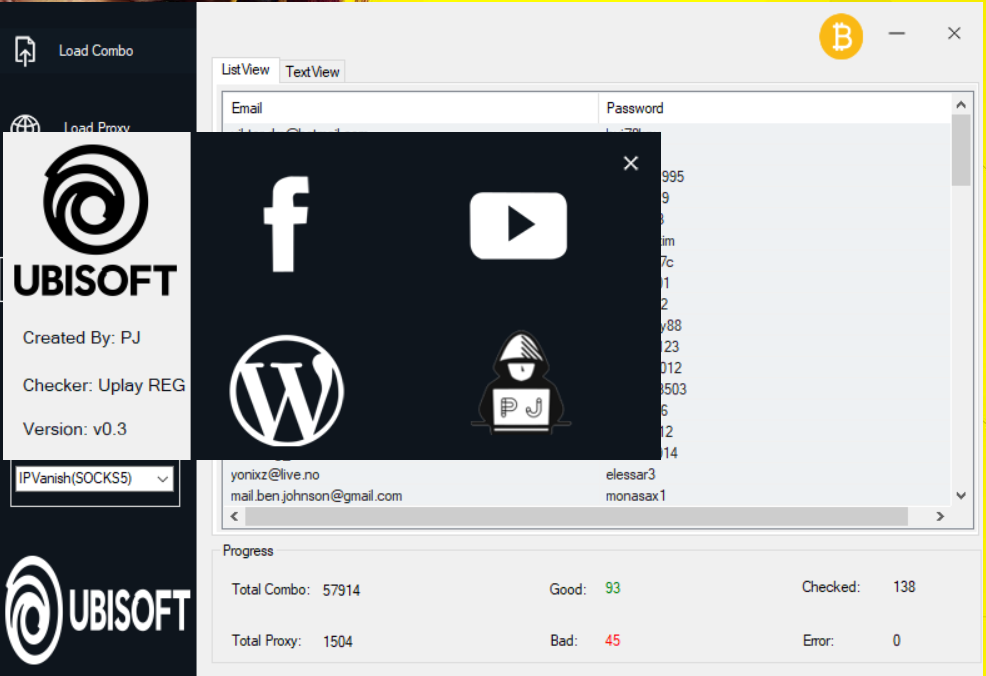Viewport: 986px width, 676px height.
Task: Switch to the TextView tab
Action: coord(313,72)
